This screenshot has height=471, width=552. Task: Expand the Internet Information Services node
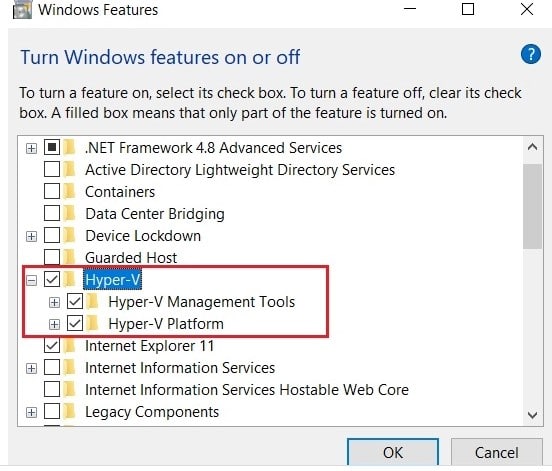31,369
